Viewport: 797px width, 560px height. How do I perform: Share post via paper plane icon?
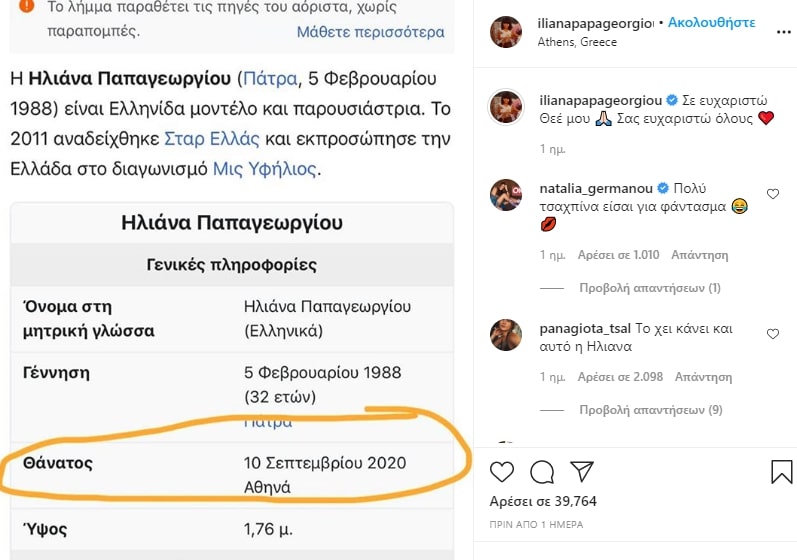[x=582, y=471]
